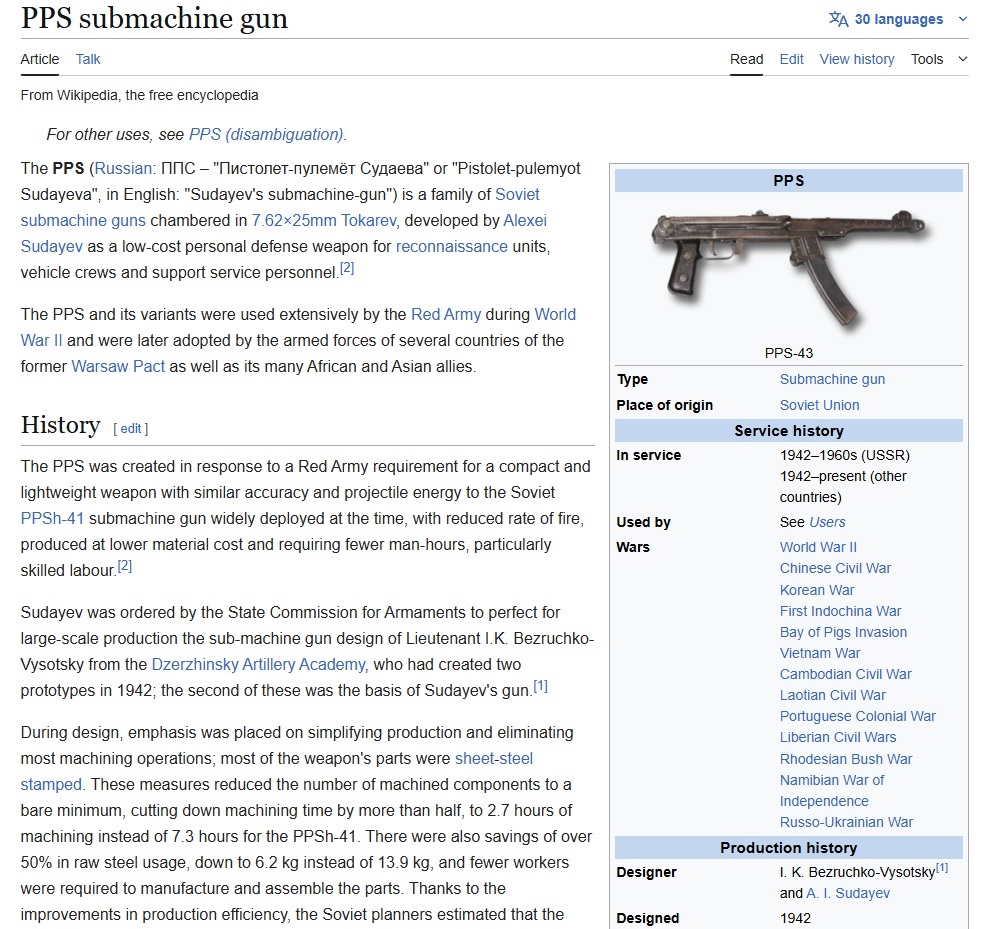This screenshot has width=985, height=929.
Task: Select the Read tab
Action: (746, 59)
